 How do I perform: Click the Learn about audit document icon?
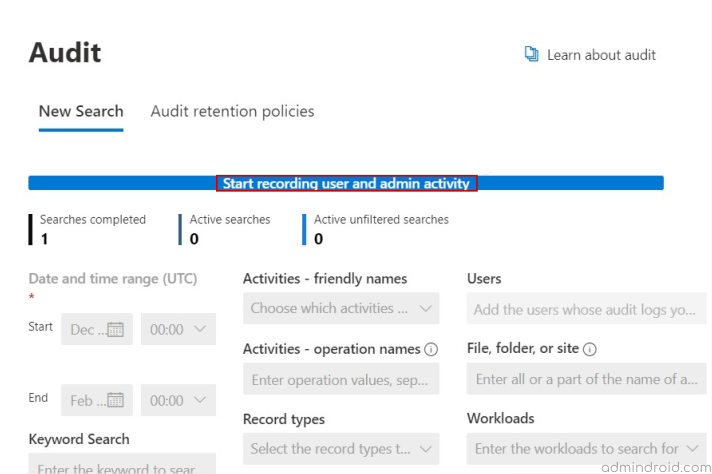pos(531,54)
